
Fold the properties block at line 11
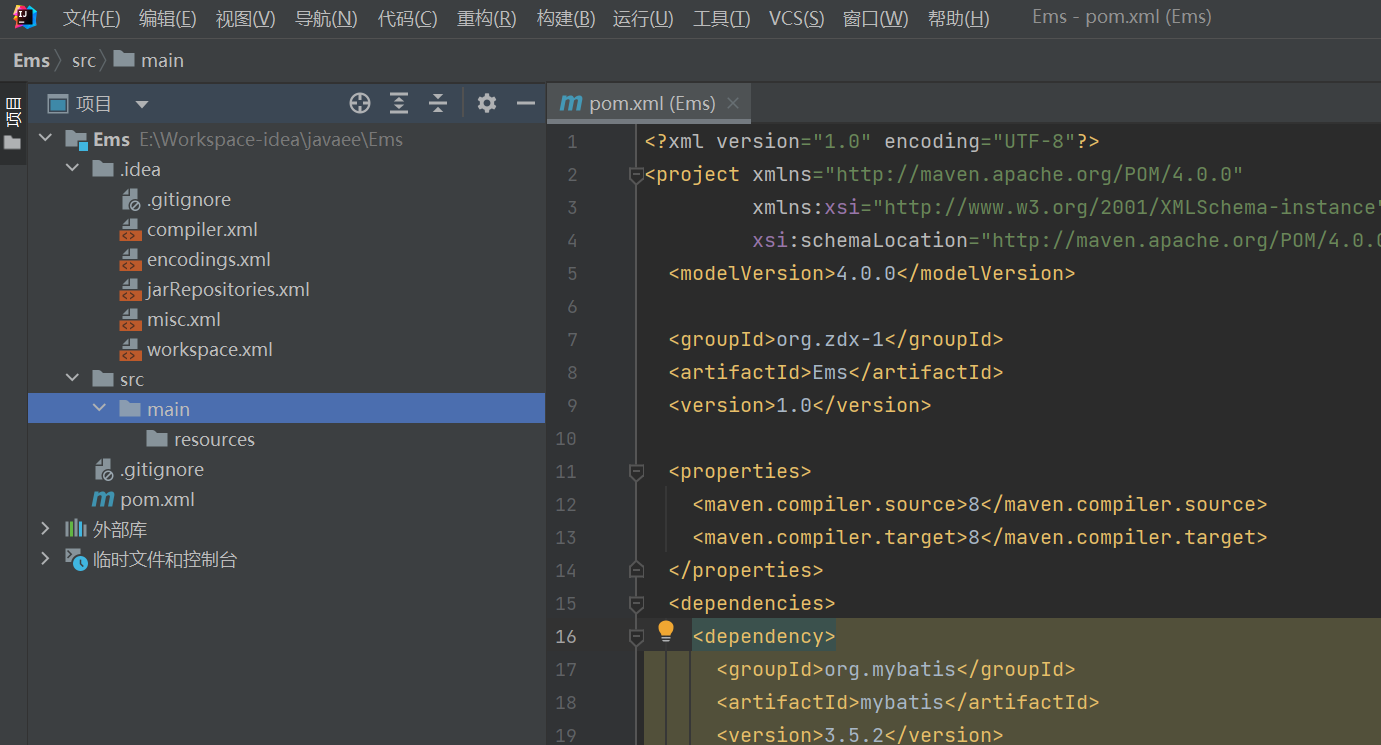point(636,471)
